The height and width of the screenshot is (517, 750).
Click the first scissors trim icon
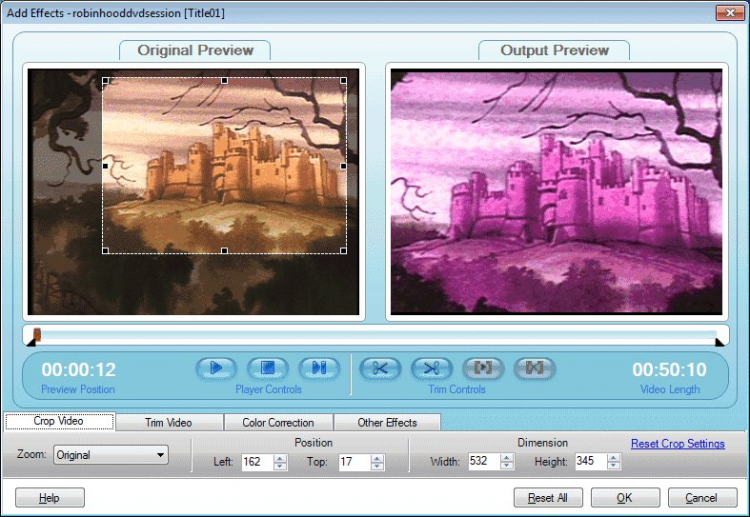pos(380,368)
